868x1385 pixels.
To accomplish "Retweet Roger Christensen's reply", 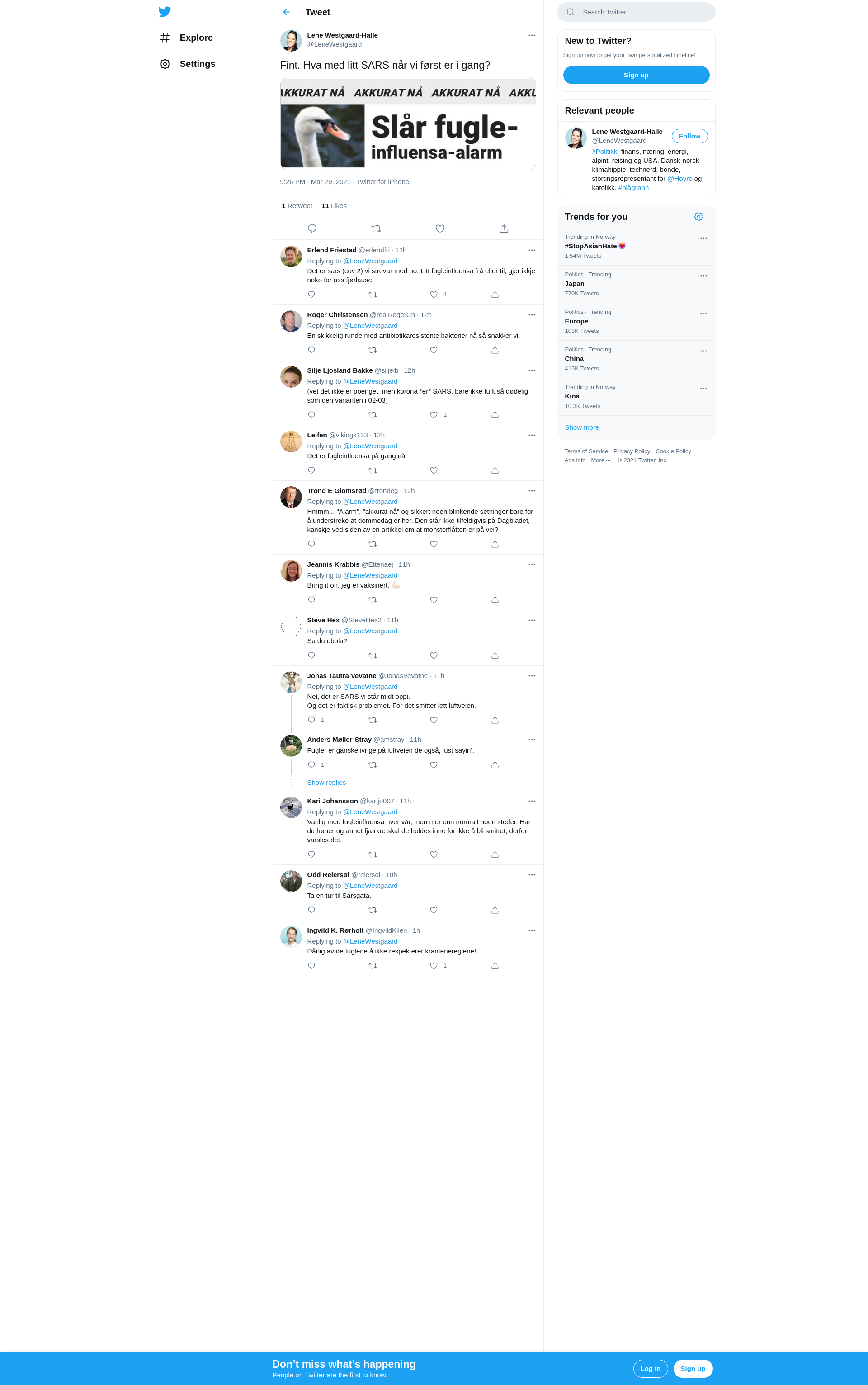I will pos(373,350).
